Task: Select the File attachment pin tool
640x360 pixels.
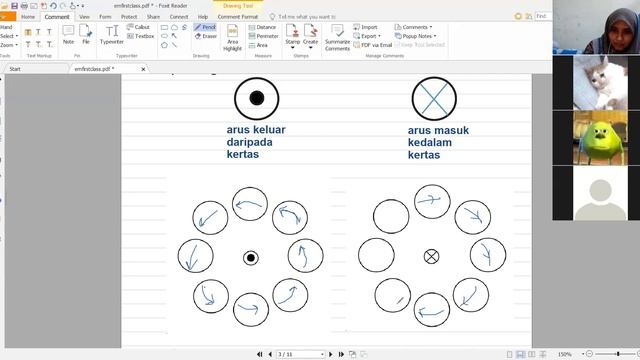Action: (86, 34)
